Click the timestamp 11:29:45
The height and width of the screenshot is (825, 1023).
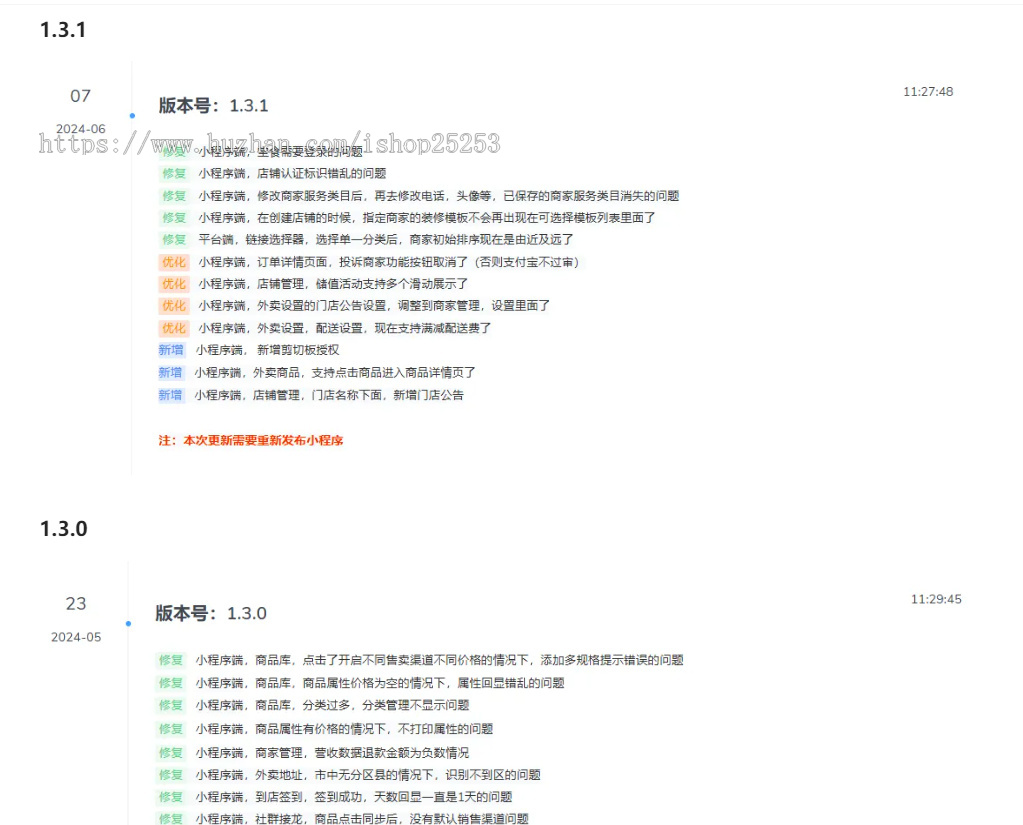pos(936,599)
